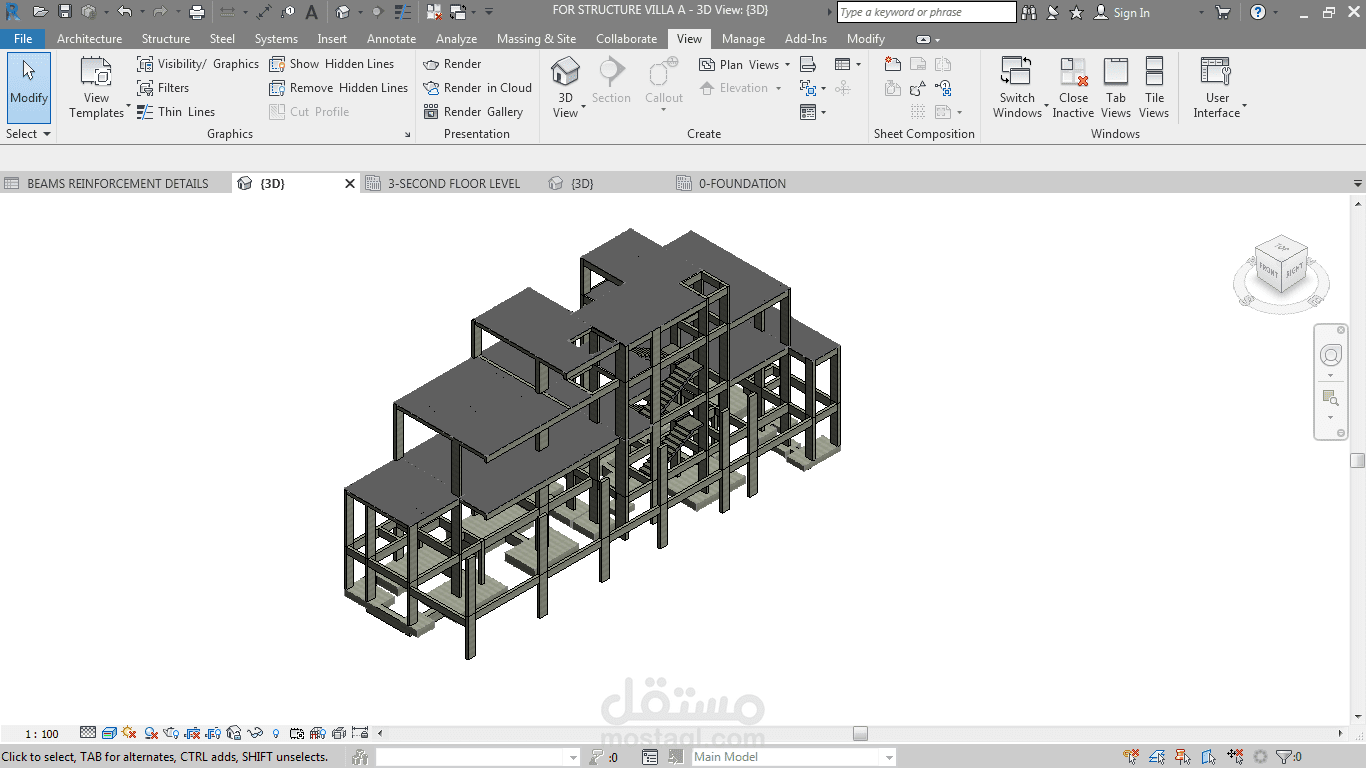
Task: Open the file using the Open folder icon
Action: [39, 12]
